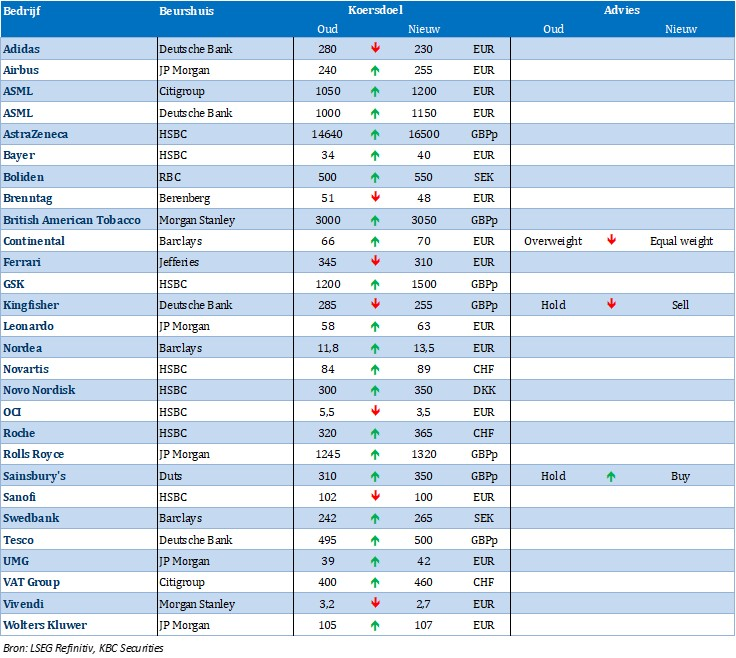The height and width of the screenshot is (658, 736).
Task: Click the green up arrow for Wolters Kluwer
Action: click(x=375, y=626)
